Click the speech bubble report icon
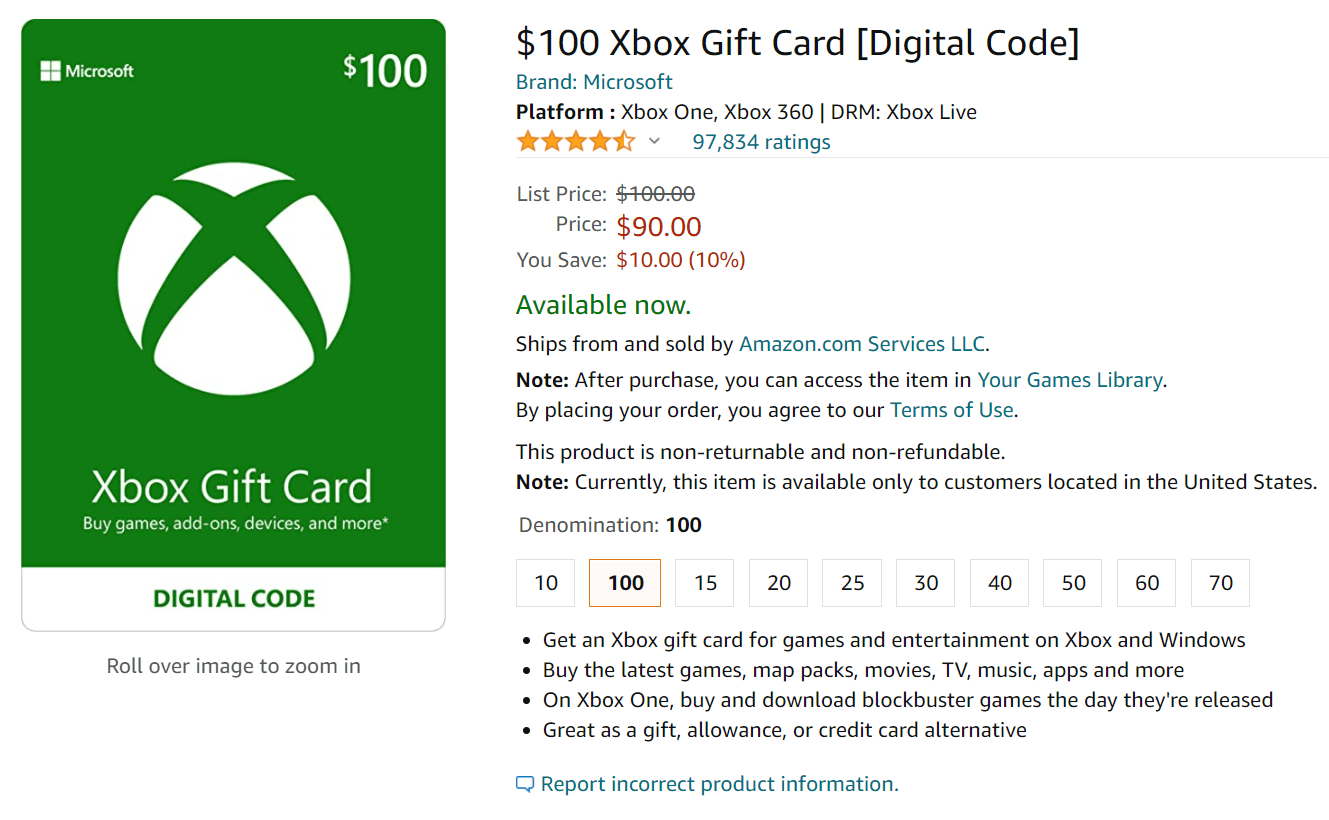Image resolution: width=1329 pixels, height=820 pixels. coord(523,784)
